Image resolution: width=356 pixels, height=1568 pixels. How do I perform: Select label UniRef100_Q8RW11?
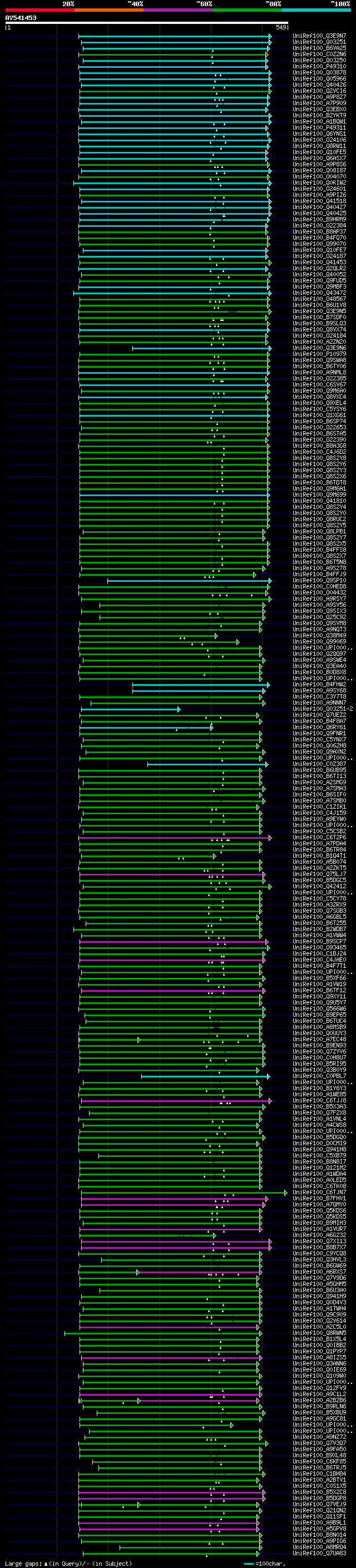[319, 146]
